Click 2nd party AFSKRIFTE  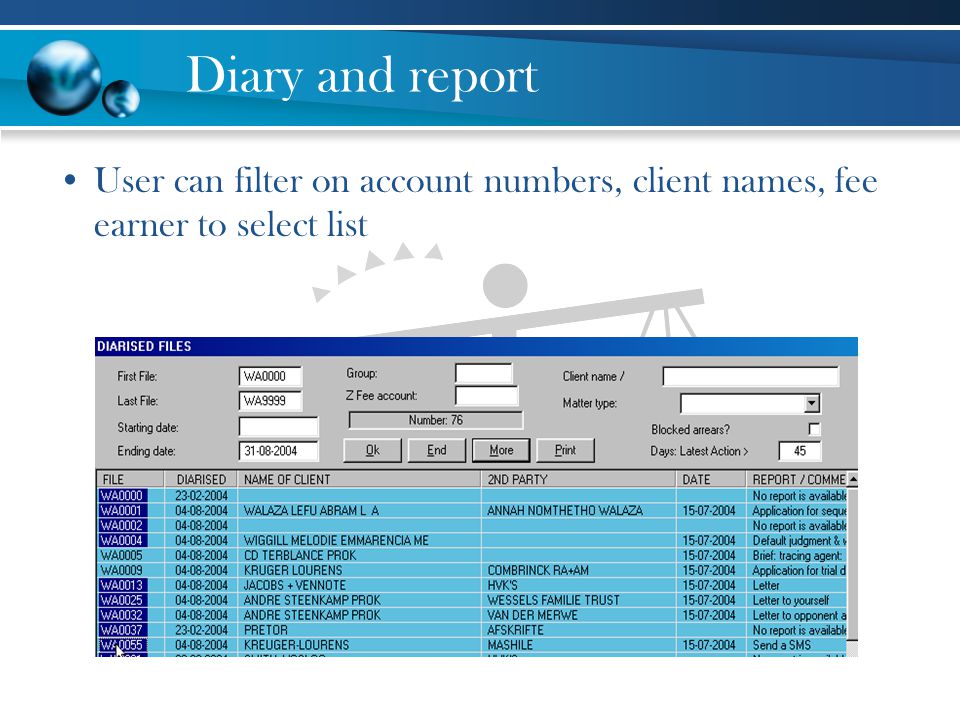pyautogui.click(x=515, y=630)
